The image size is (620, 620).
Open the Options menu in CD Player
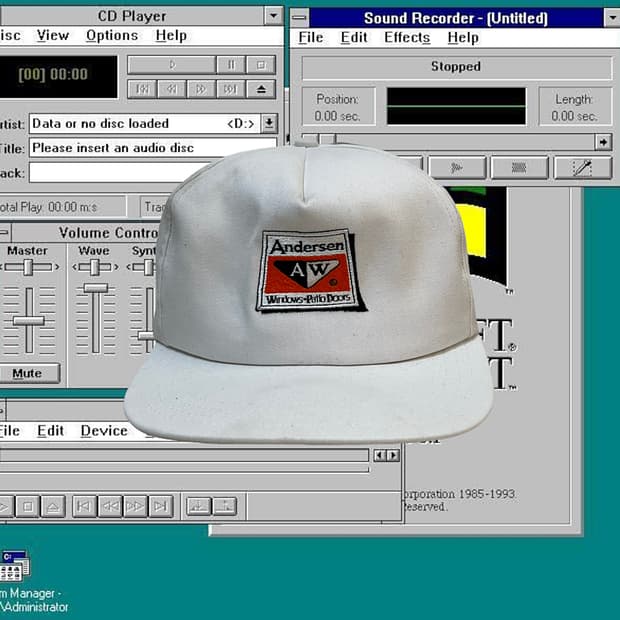point(112,36)
